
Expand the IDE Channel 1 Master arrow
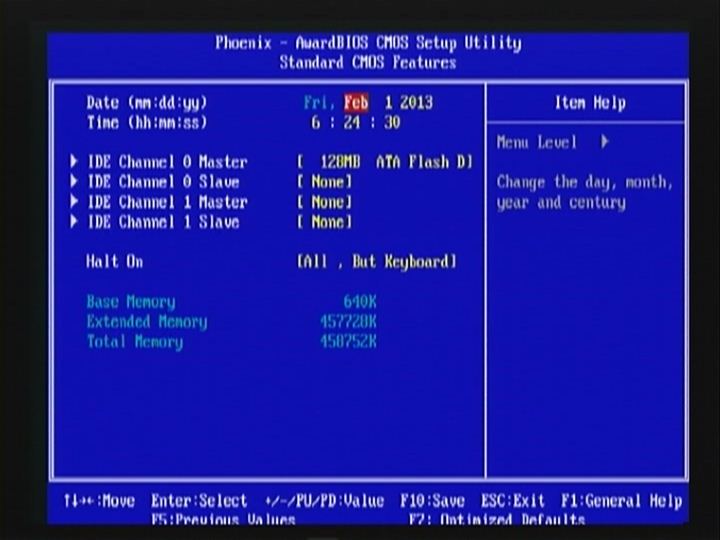(74, 202)
